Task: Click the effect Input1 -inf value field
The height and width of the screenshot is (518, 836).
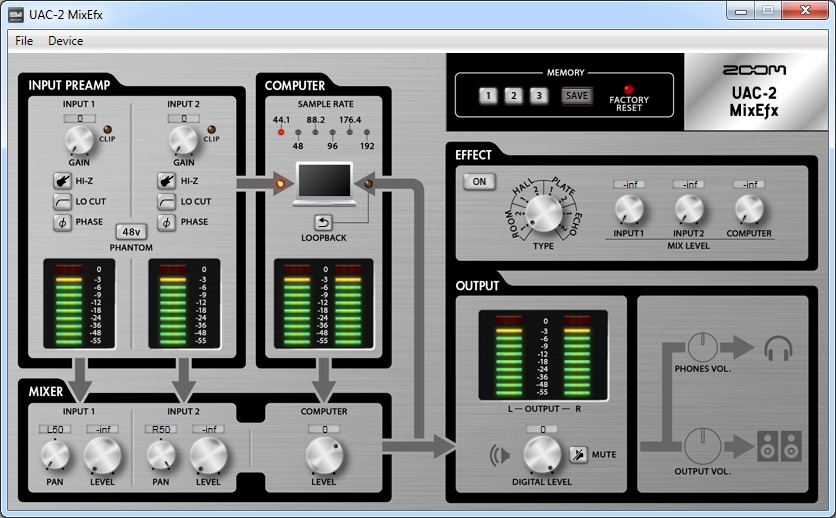Action: click(629, 184)
